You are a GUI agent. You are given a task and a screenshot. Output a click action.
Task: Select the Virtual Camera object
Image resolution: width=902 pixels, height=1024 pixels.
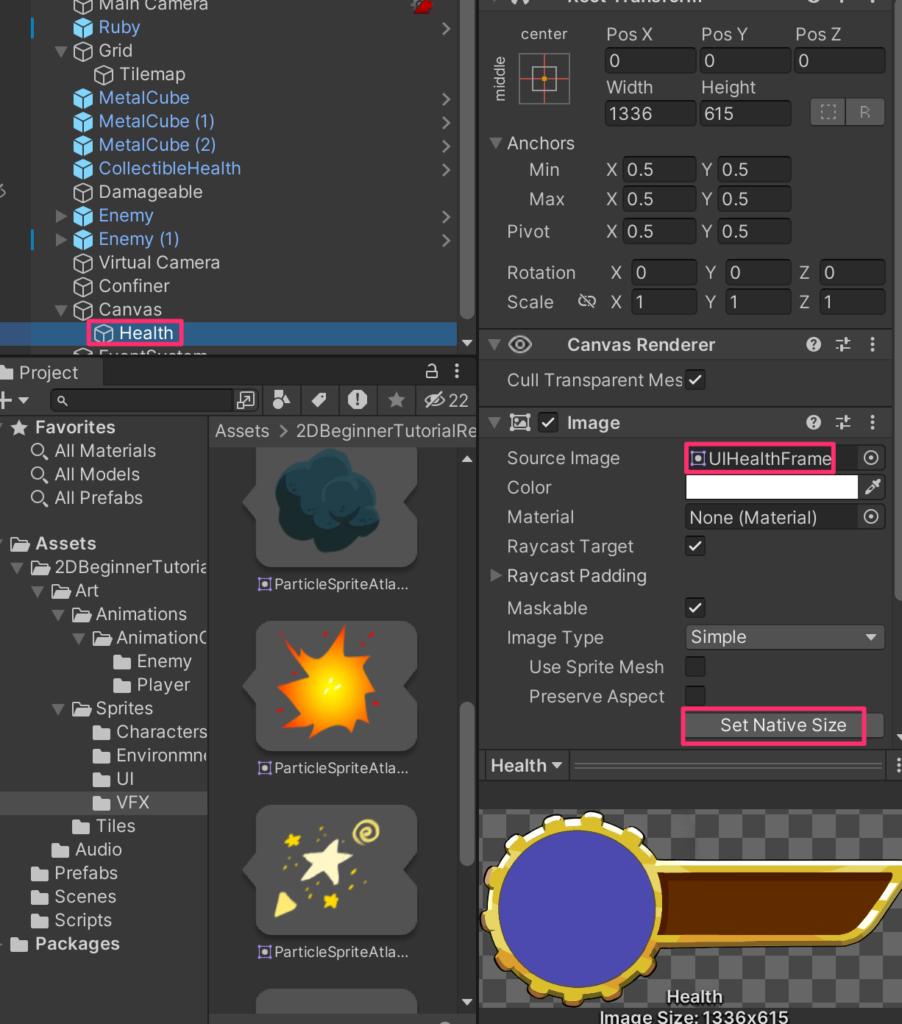click(x=159, y=263)
